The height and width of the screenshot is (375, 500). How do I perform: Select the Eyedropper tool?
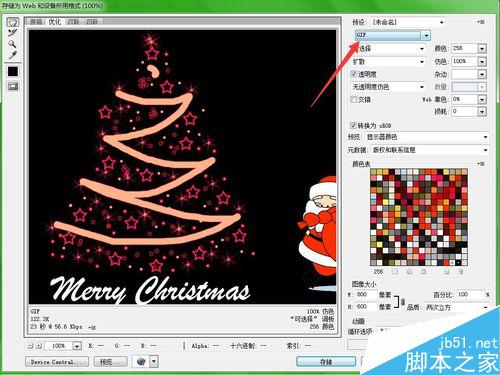click(13, 55)
